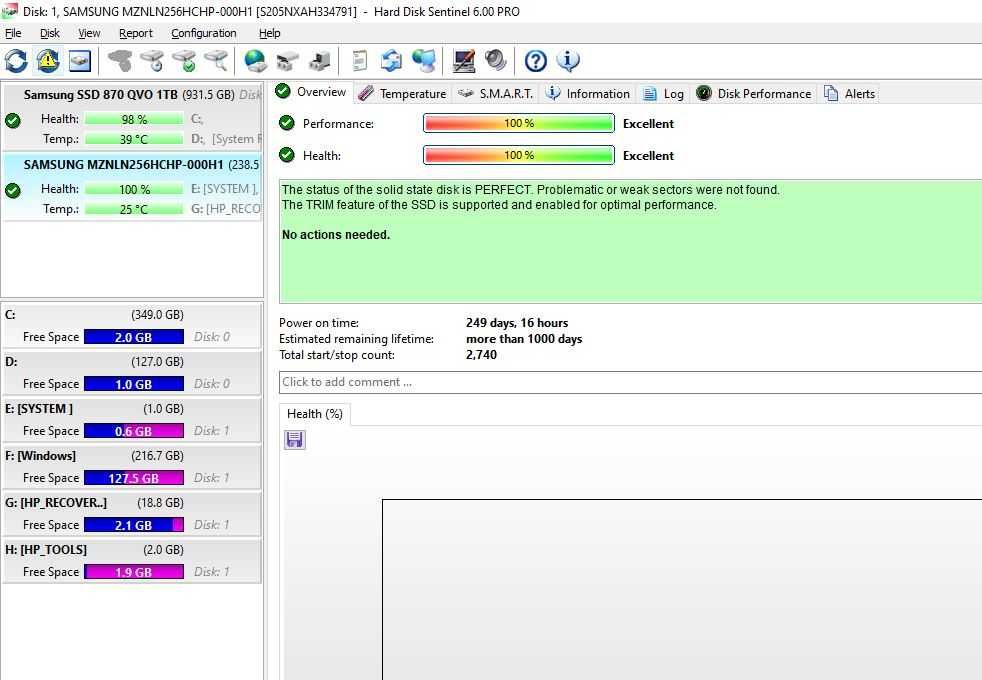982x680 pixels.
Task: Switch to the Temperature tab
Action: pos(403,93)
